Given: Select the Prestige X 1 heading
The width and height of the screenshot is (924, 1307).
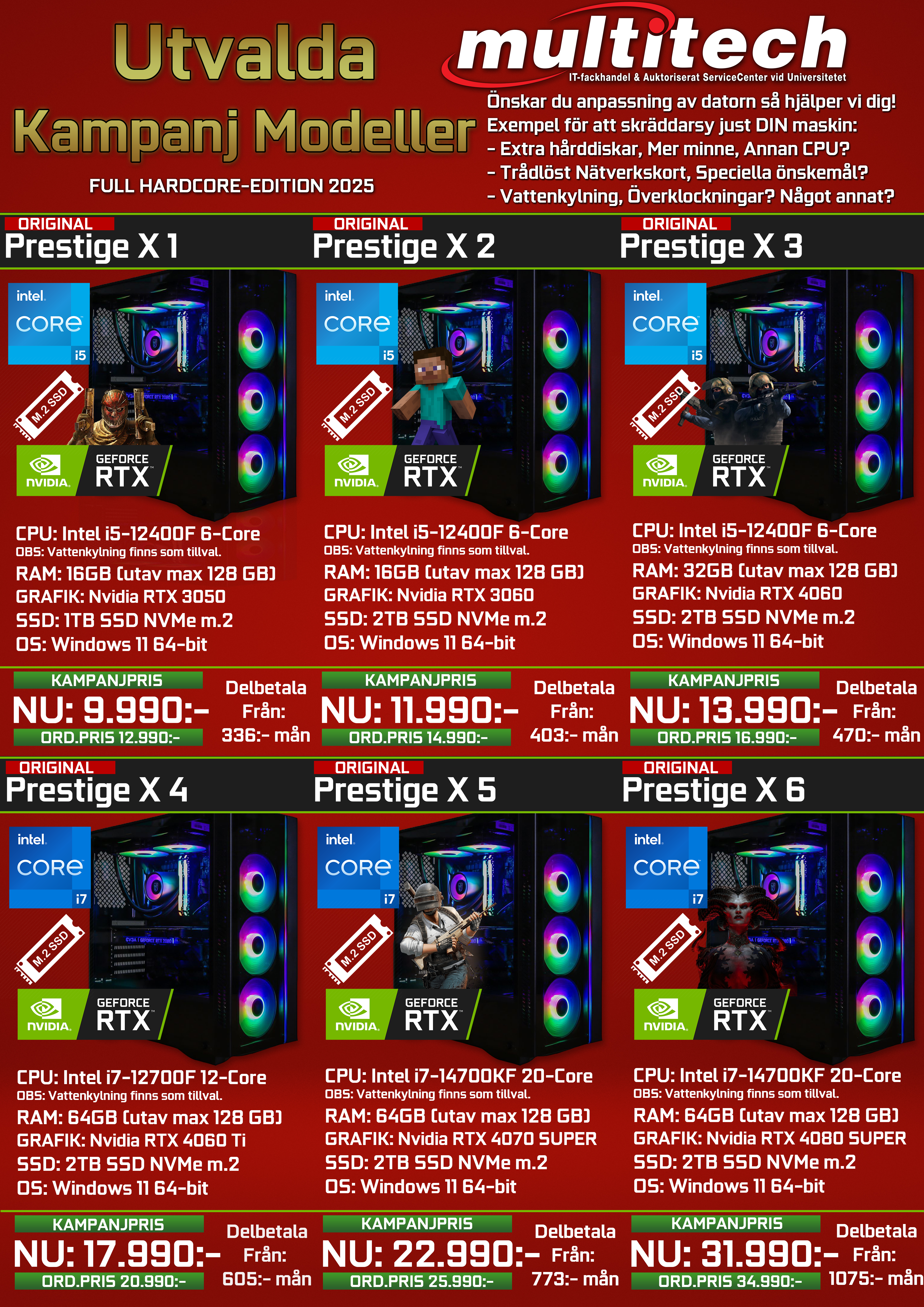Looking at the screenshot, I should pos(92,247).
